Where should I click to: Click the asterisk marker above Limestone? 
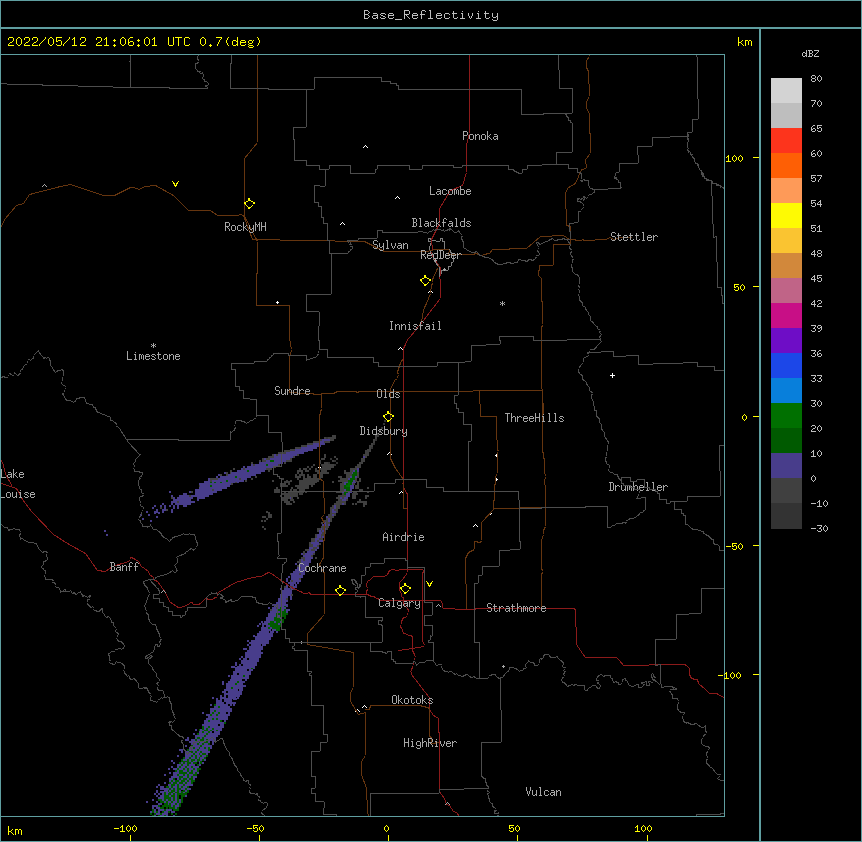[153, 346]
